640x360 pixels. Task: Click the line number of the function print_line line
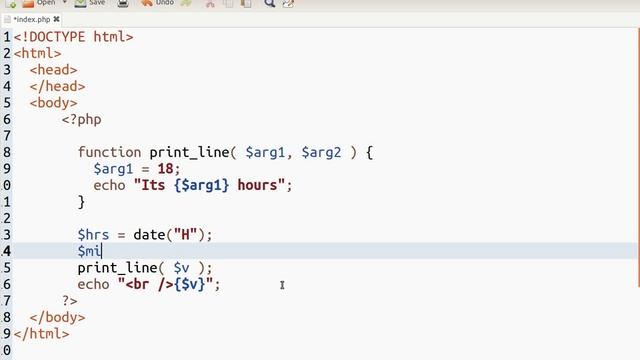click(7, 152)
